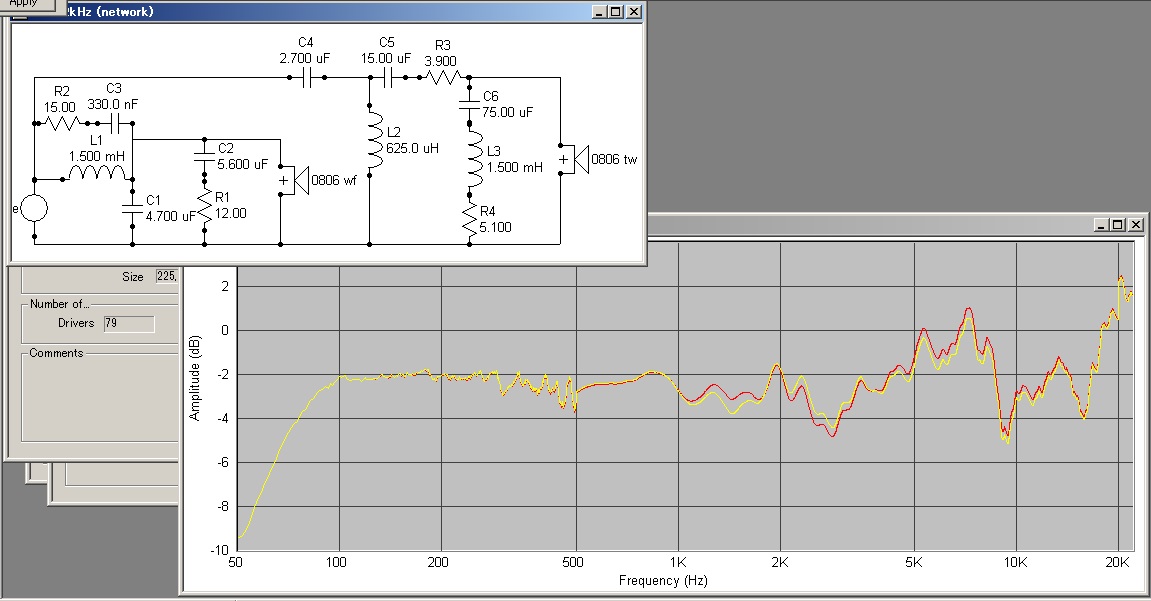Focus the Size input field
The image size is (1151, 601).
(167, 276)
